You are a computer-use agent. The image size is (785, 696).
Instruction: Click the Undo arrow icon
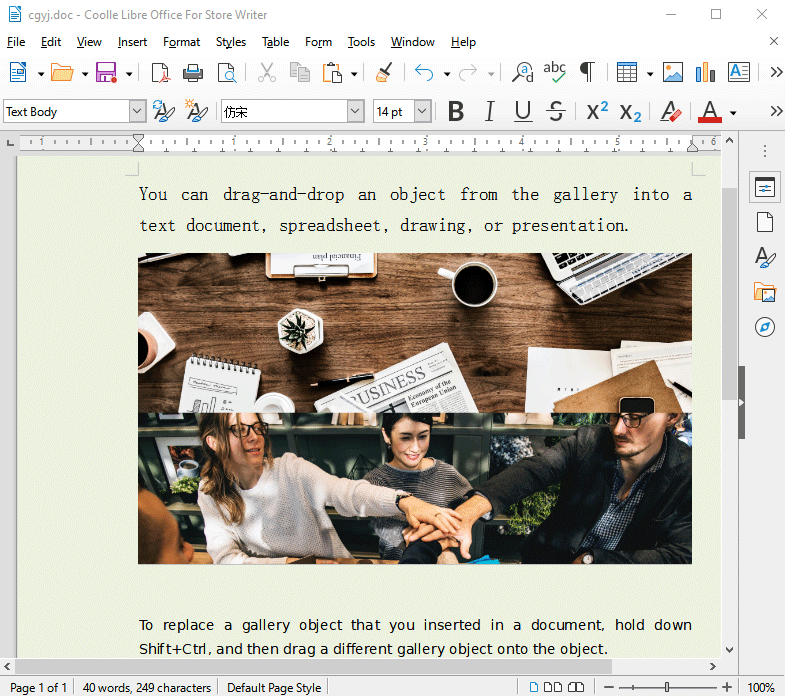[x=424, y=73]
